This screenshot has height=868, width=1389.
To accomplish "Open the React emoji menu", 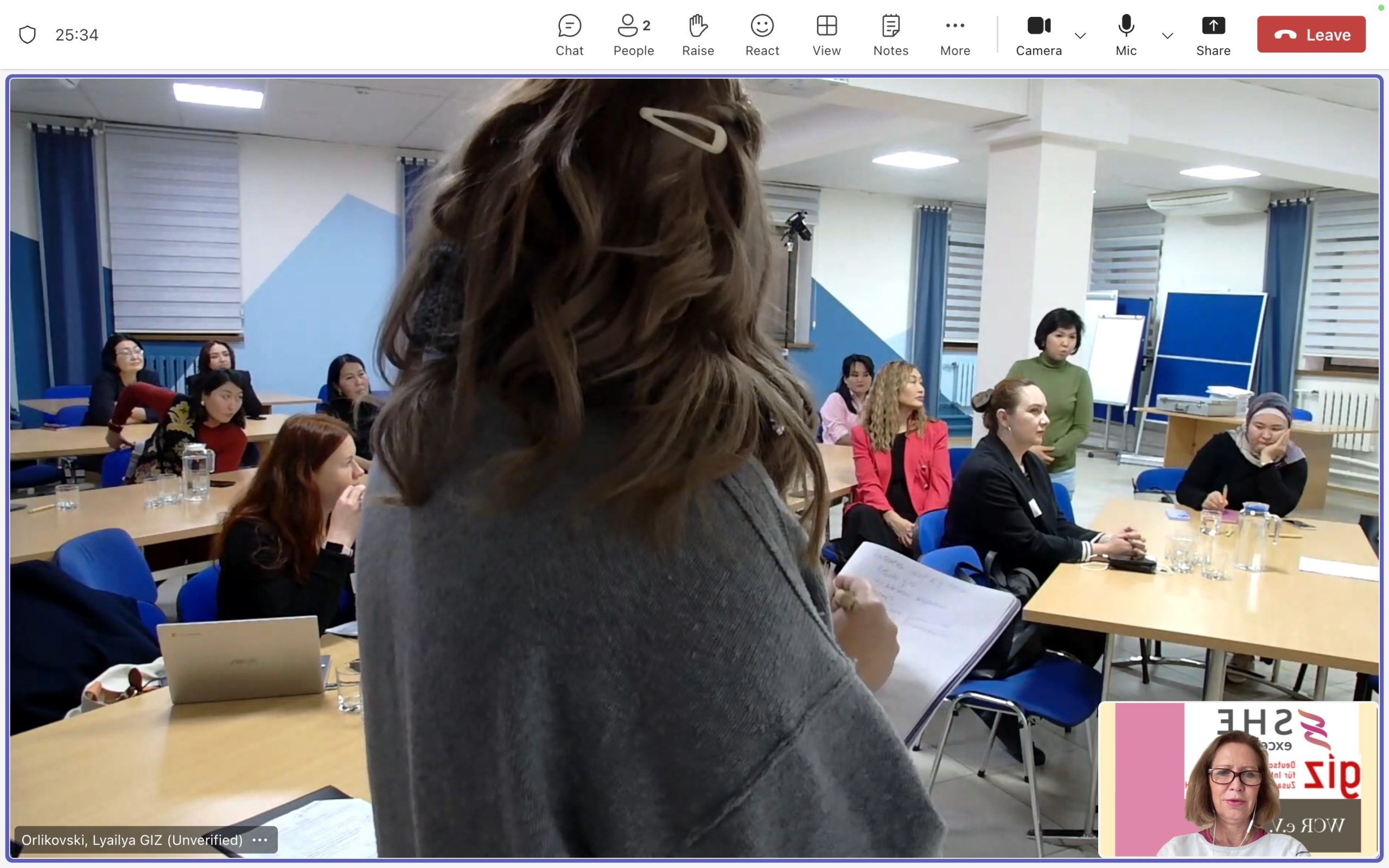I will pyautogui.click(x=762, y=35).
